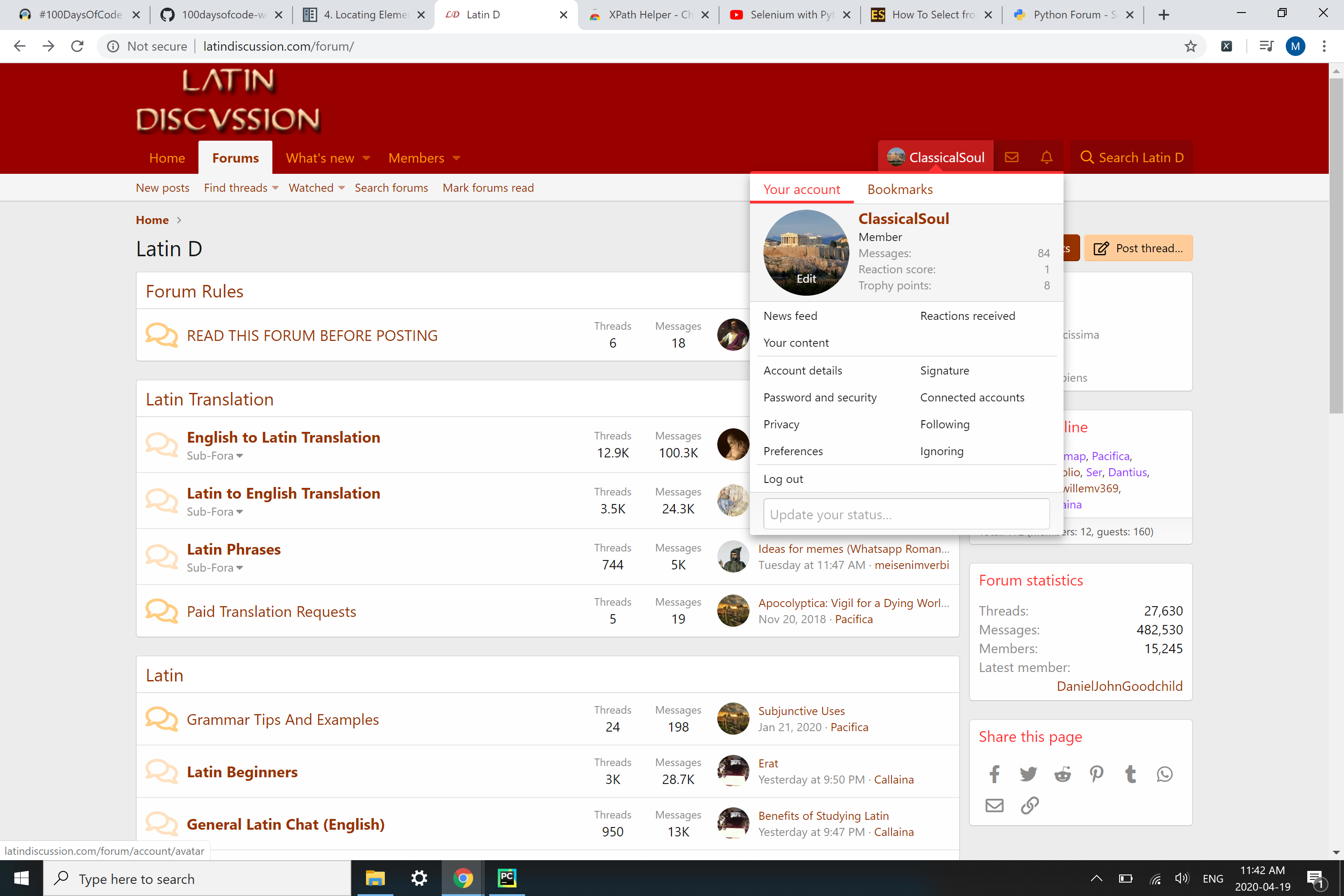Share page on Twitter icon
This screenshot has height=896, width=1344.
click(1028, 774)
